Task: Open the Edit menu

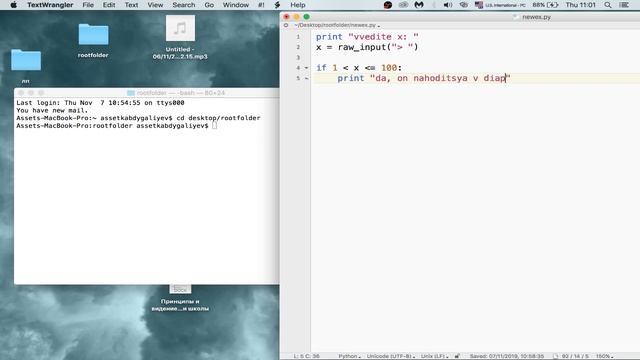Action: click(109, 5)
